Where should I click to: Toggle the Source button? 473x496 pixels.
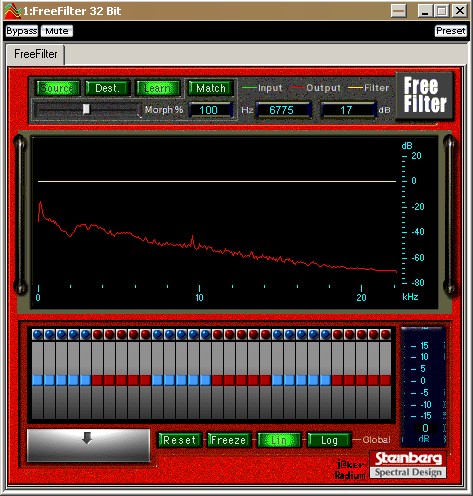coord(58,88)
